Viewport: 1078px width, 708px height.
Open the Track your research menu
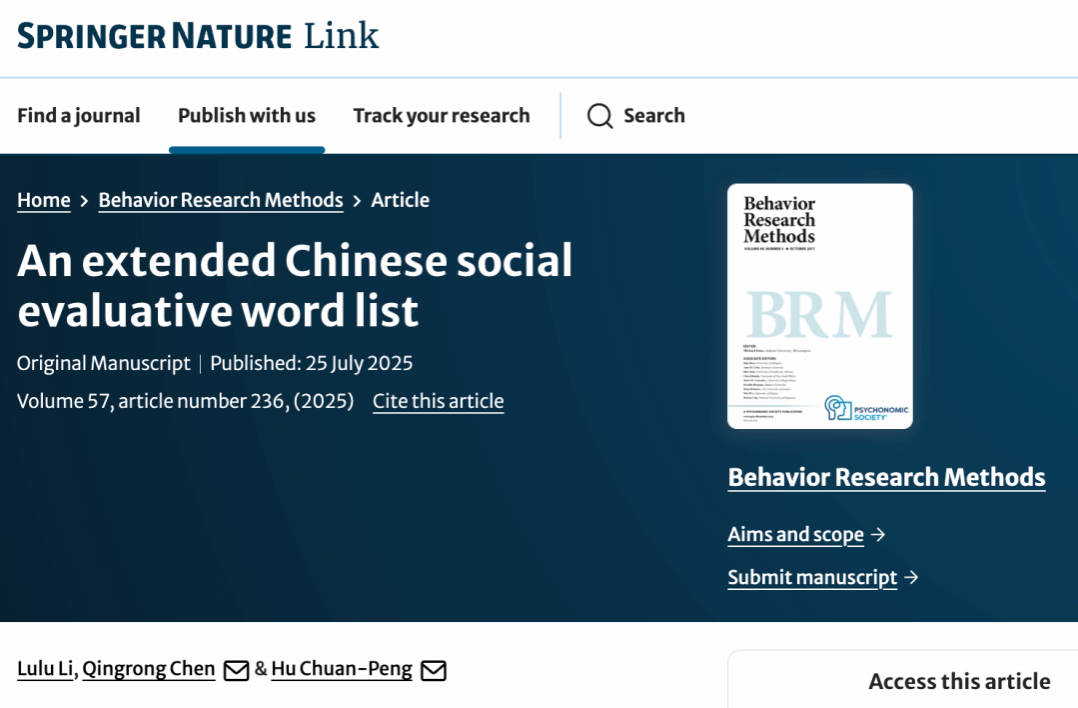(x=441, y=115)
